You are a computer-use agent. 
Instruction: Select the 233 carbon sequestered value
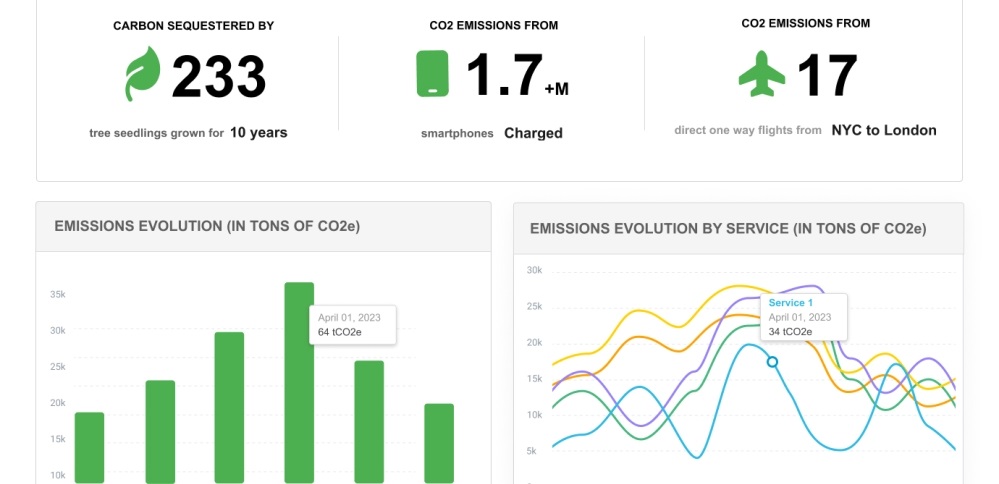pos(218,77)
